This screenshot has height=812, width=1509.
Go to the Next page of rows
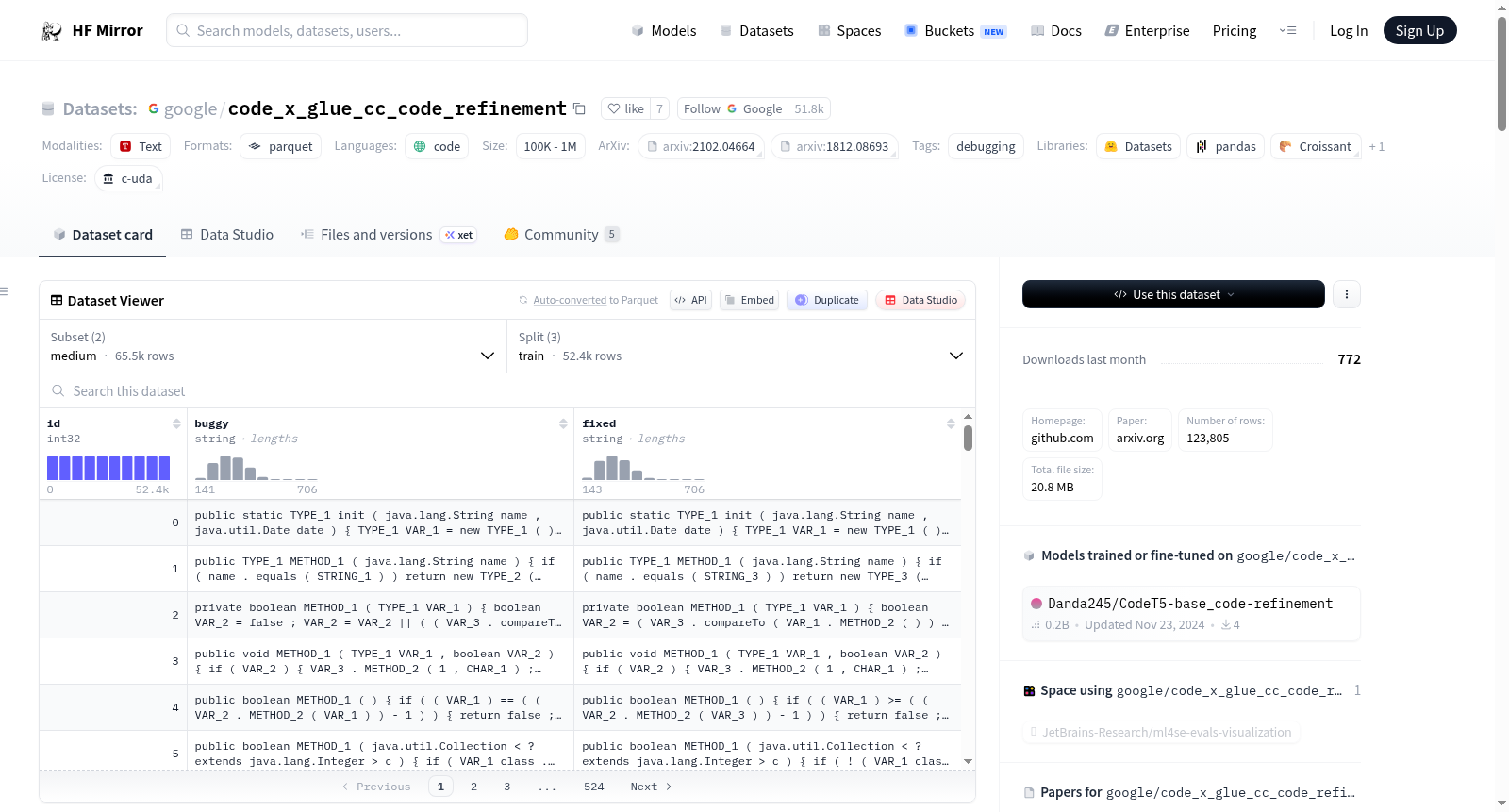pyautogui.click(x=651, y=787)
